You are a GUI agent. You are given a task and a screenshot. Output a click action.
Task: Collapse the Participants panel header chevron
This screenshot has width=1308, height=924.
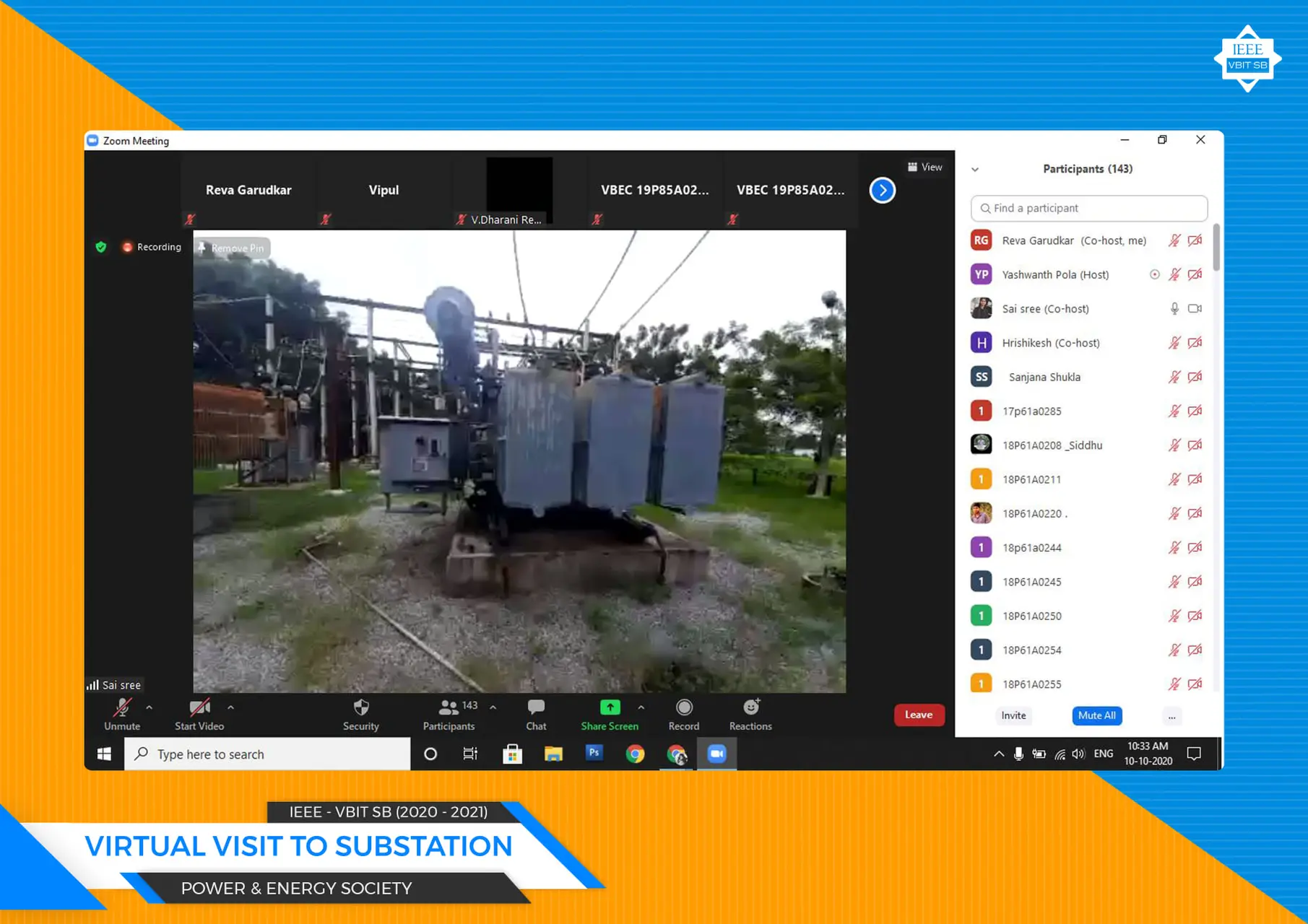(975, 169)
